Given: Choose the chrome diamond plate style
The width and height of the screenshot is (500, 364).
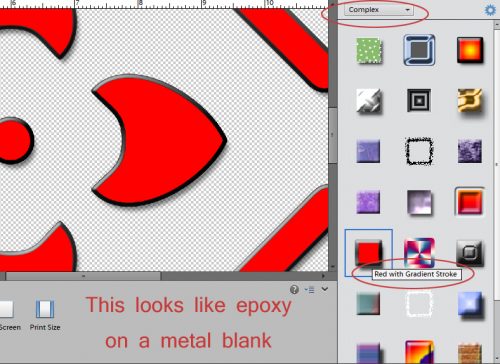Looking at the screenshot, I should coord(369,101).
